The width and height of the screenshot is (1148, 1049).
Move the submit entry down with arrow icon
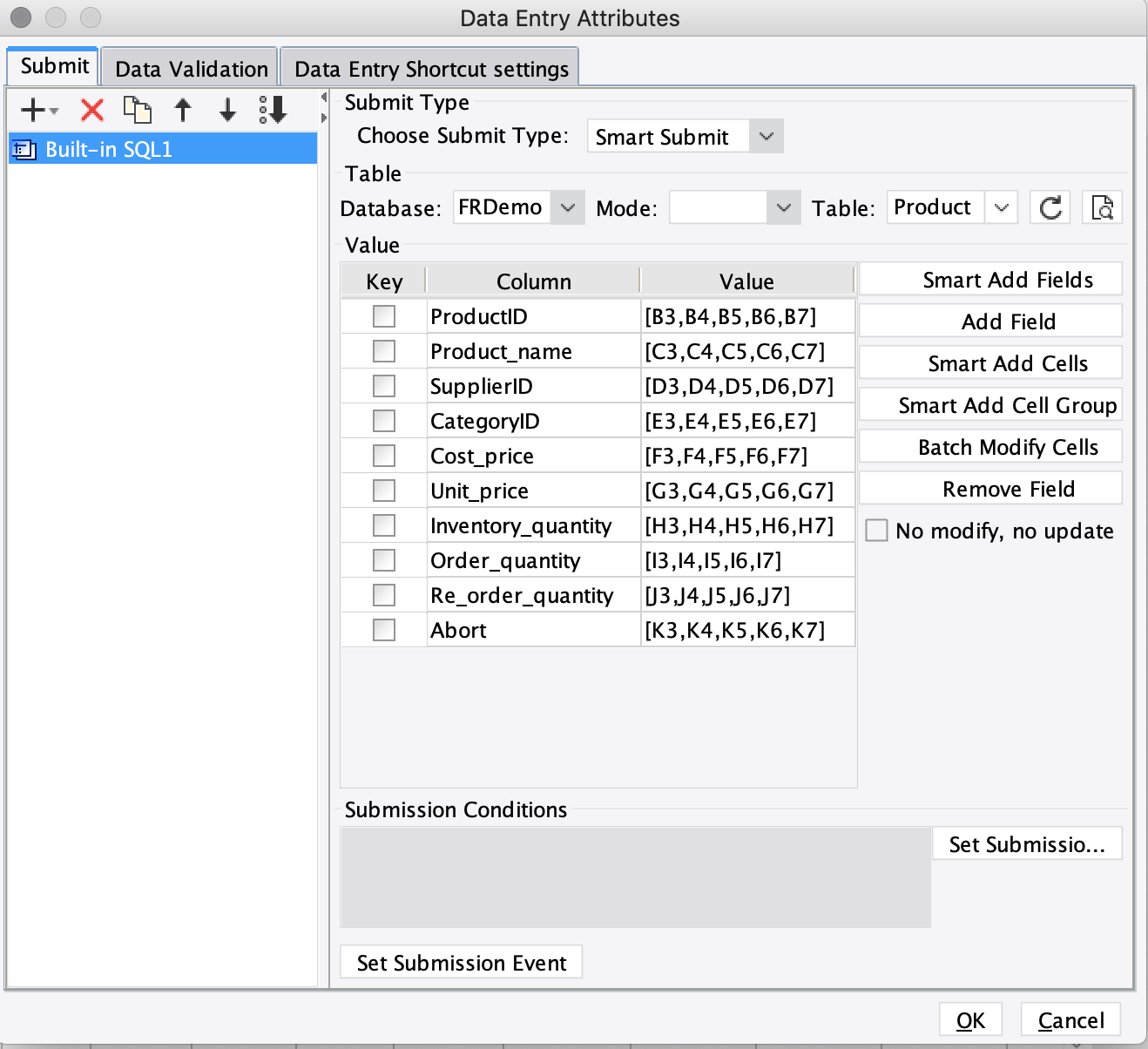tap(226, 110)
